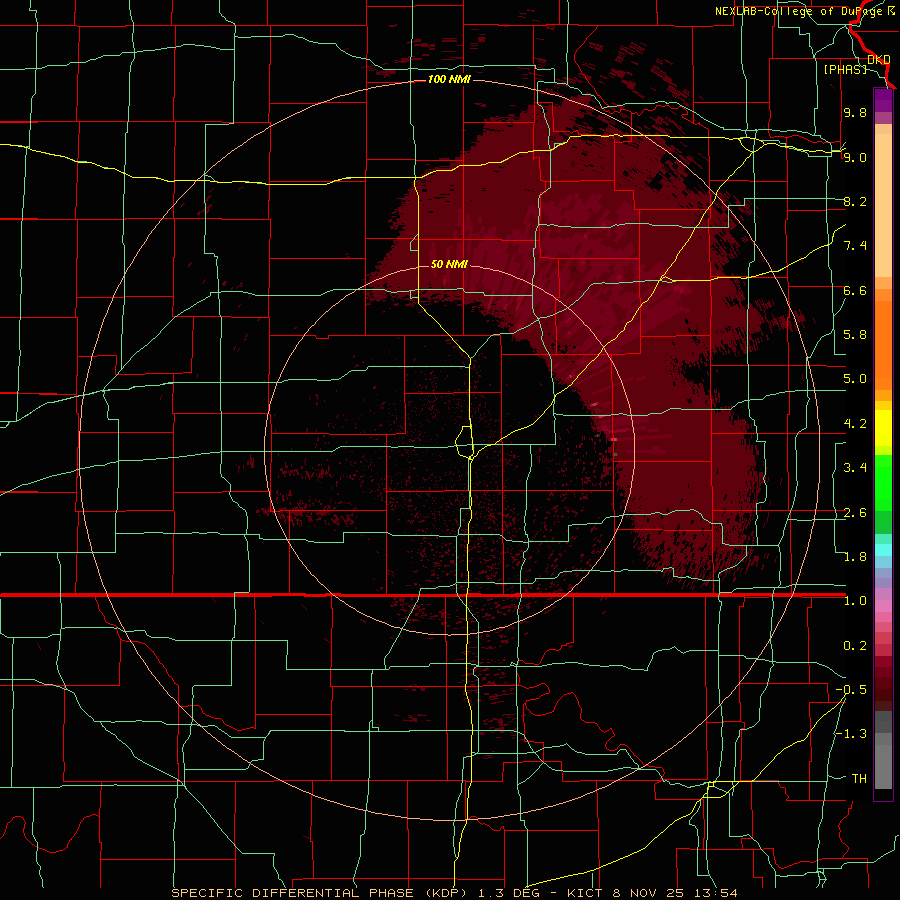Image resolution: width=900 pixels, height=900 pixels.
Task: Click the 9.8 value on the color scale
Action: tap(855, 112)
